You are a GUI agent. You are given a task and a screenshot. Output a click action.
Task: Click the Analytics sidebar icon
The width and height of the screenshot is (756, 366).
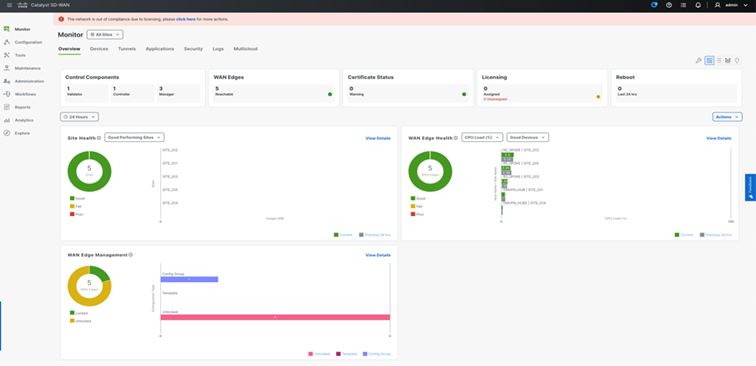[x=7, y=120]
